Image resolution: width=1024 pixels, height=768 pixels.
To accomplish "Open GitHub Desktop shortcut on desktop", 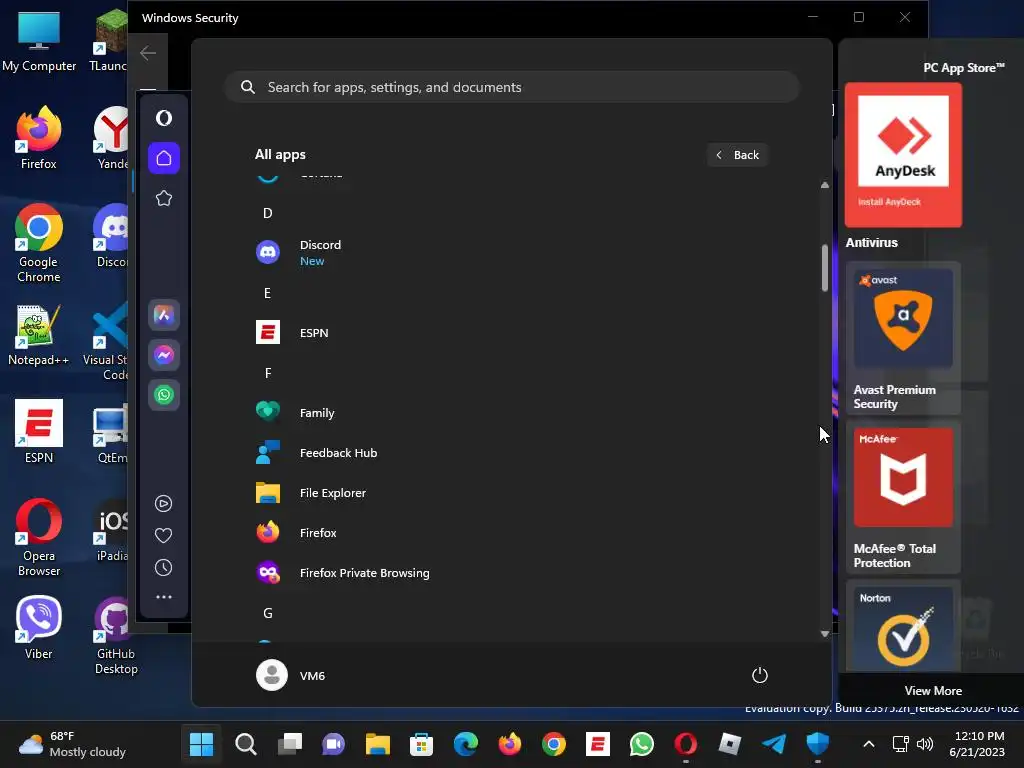I will pos(116,635).
